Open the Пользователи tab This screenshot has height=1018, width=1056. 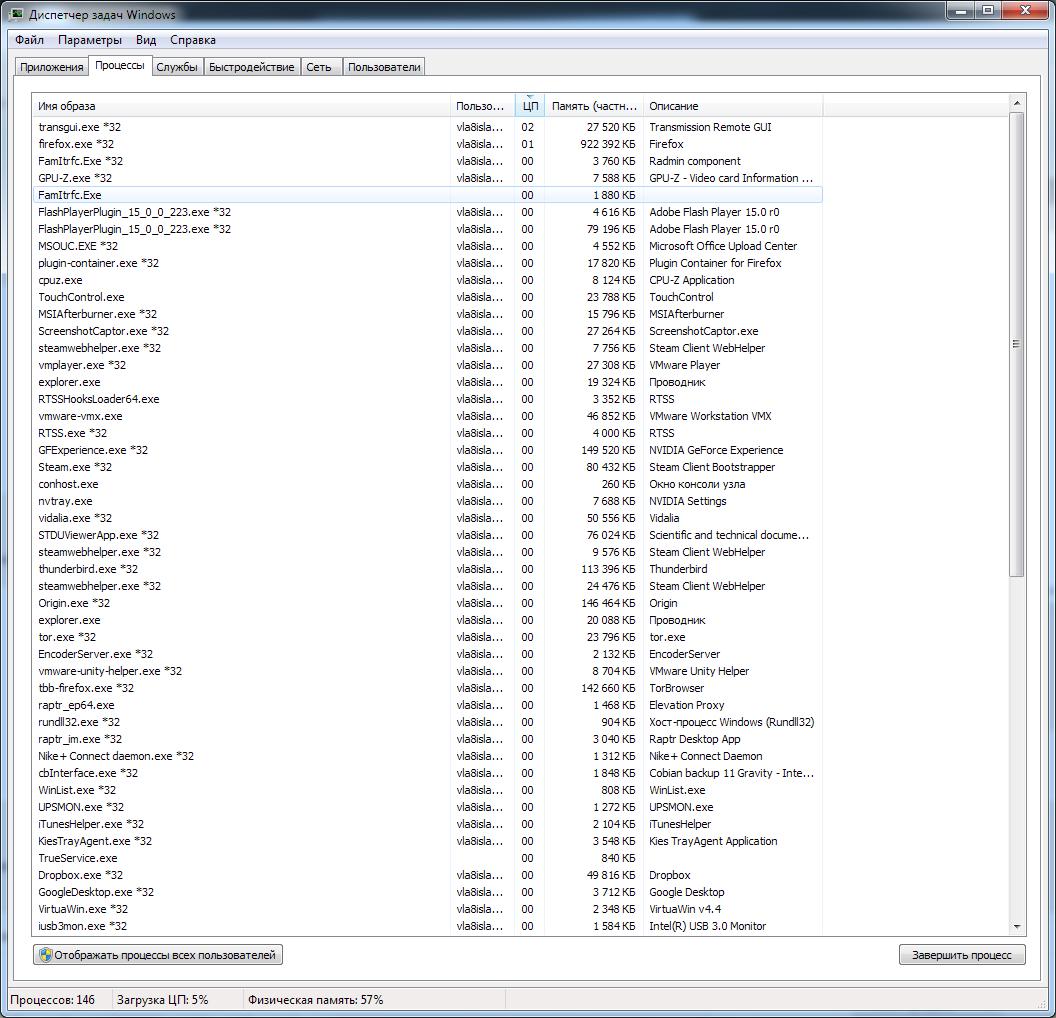(x=385, y=67)
